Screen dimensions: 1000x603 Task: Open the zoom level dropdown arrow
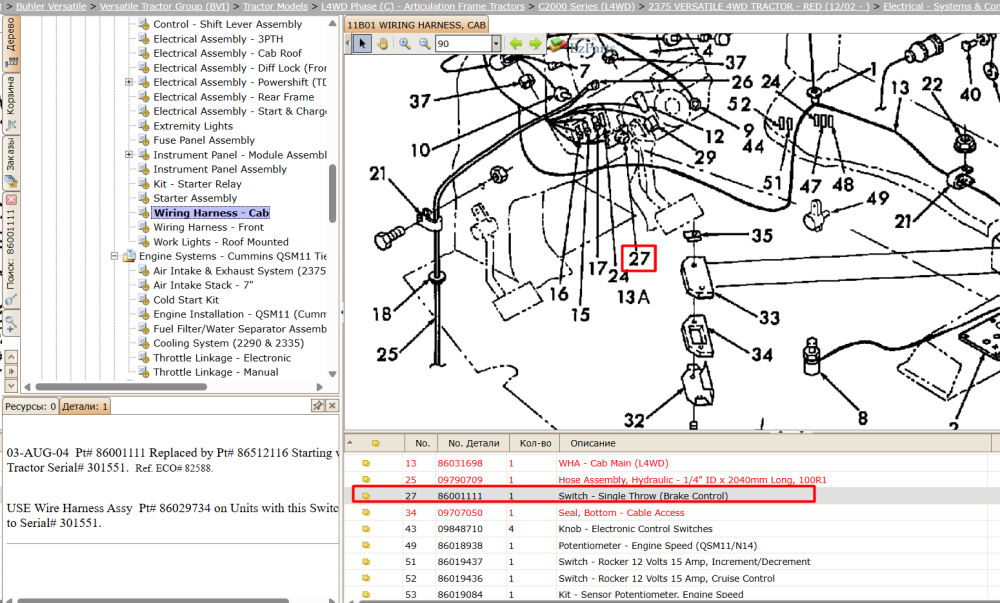point(496,43)
